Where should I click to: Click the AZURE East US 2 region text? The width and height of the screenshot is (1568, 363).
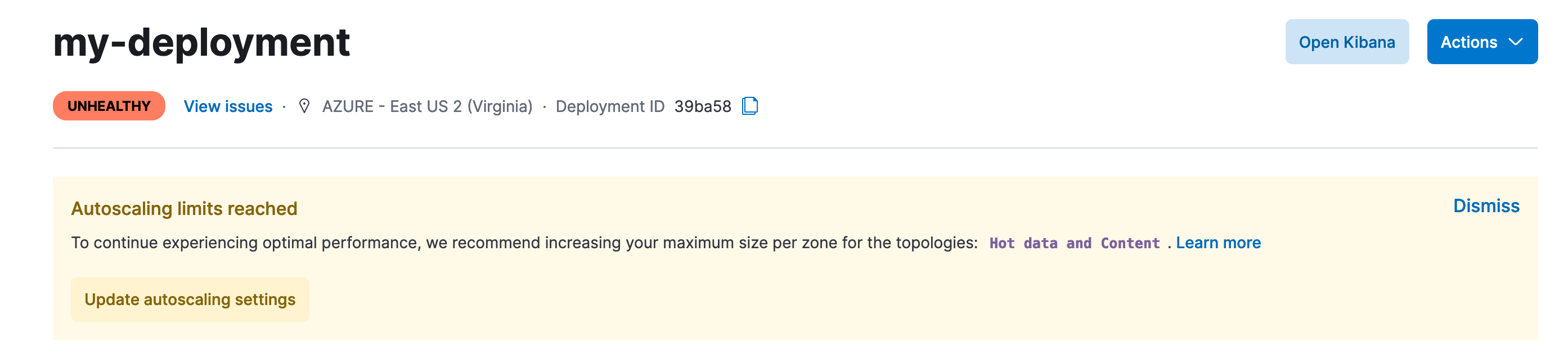[x=428, y=106]
